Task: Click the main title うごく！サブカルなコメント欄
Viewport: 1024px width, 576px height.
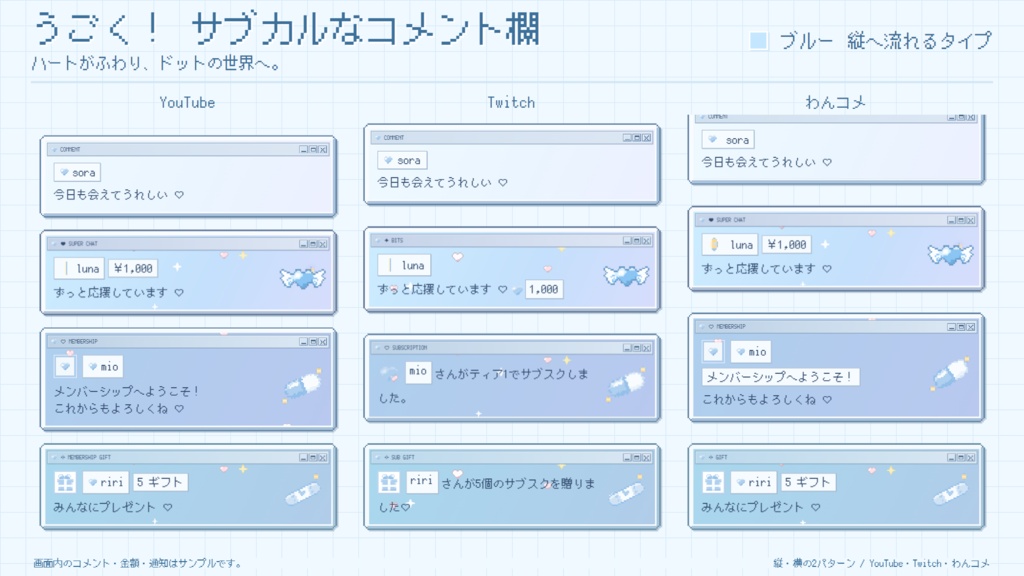Action: [286, 29]
